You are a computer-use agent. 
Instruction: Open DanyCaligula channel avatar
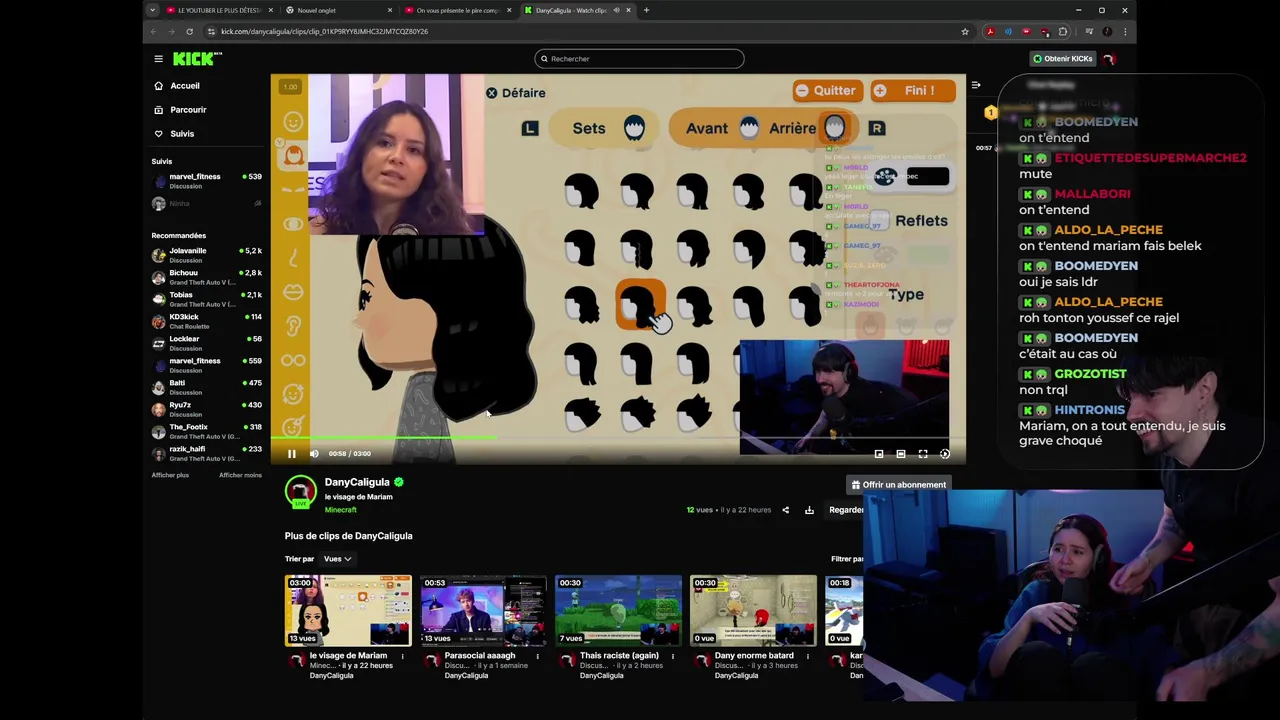(300, 492)
